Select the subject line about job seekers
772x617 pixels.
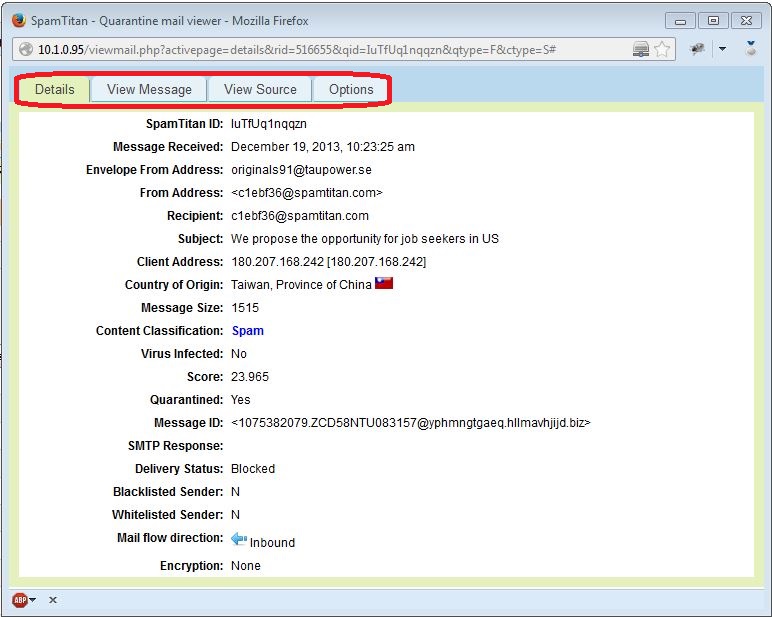(x=365, y=239)
